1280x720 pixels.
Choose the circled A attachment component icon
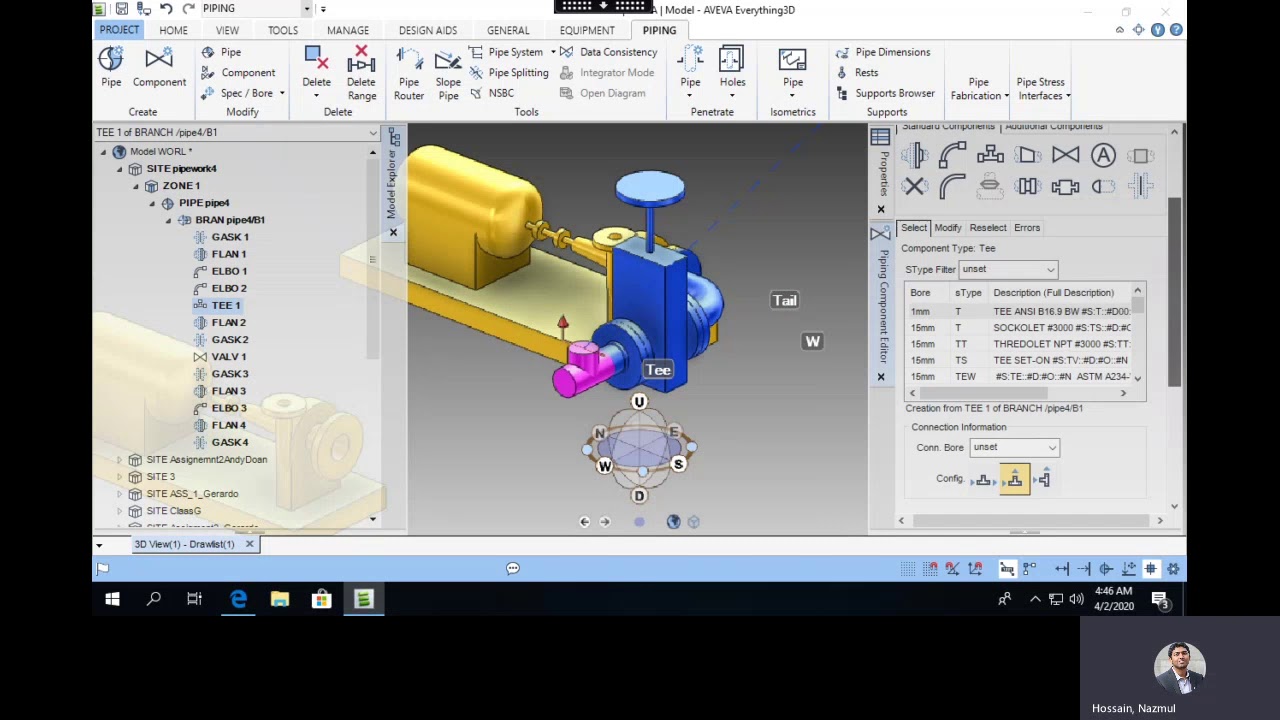pyautogui.click(x=1103, y=155)
